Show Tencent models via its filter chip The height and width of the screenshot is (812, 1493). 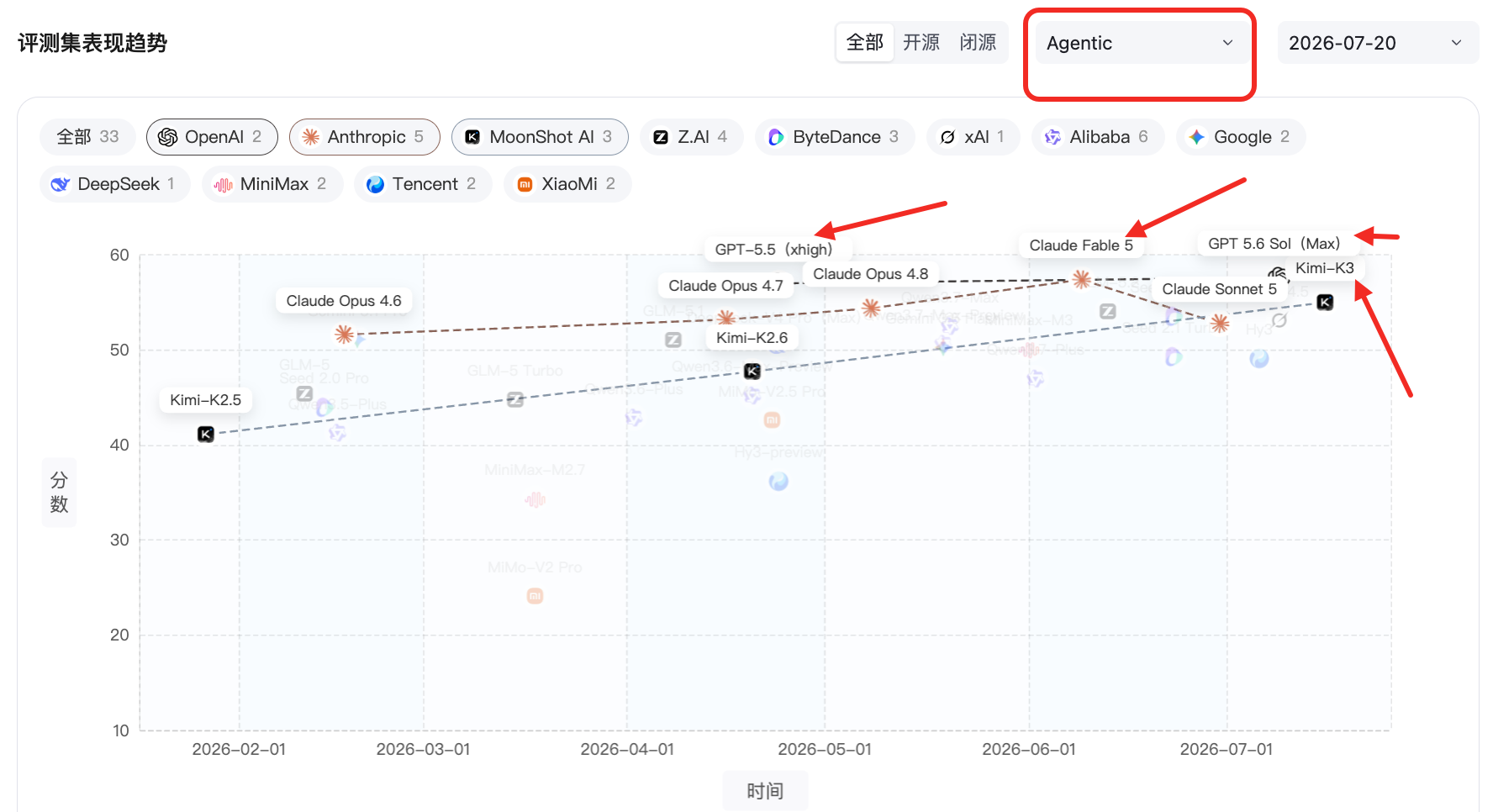click(x=423, y=184)
